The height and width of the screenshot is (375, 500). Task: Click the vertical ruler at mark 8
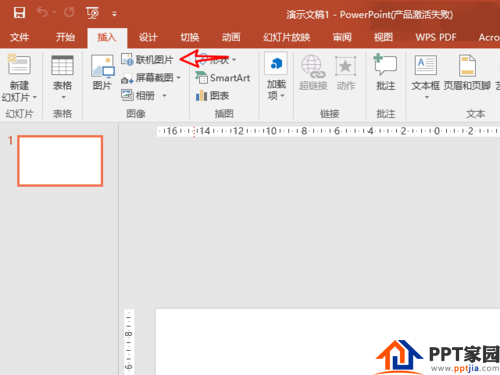click(x=129, y=334)
